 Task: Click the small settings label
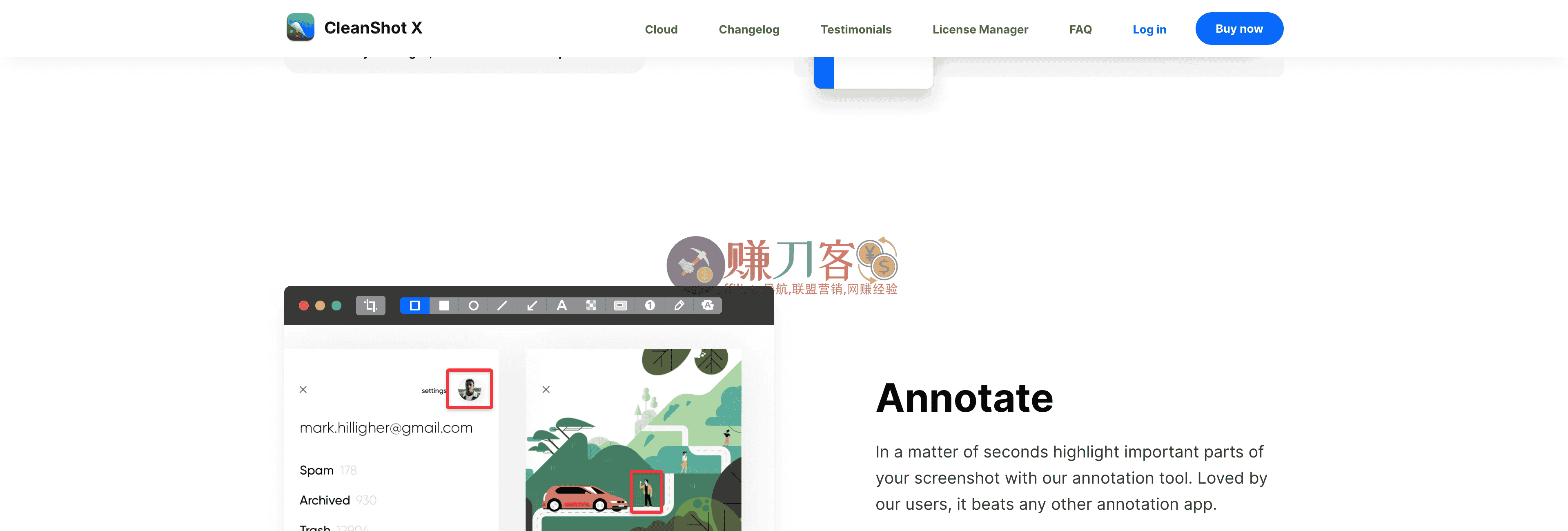pyautogui.click(x=434, y=391)
